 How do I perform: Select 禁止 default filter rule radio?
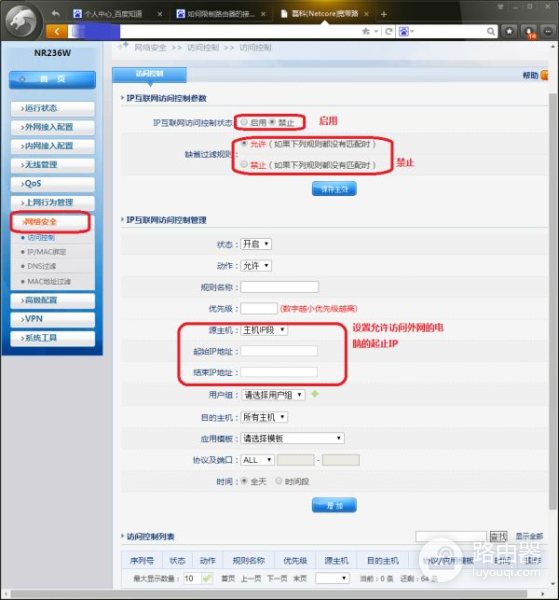[x=244, y=165]
